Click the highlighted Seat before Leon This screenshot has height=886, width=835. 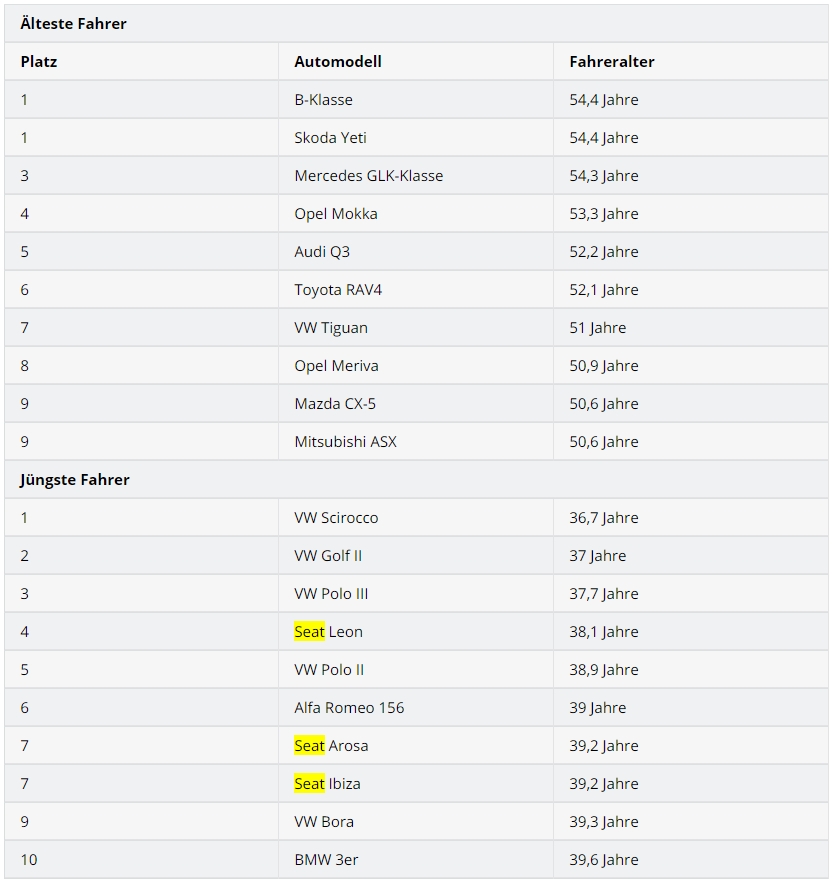tap(309, 632)
